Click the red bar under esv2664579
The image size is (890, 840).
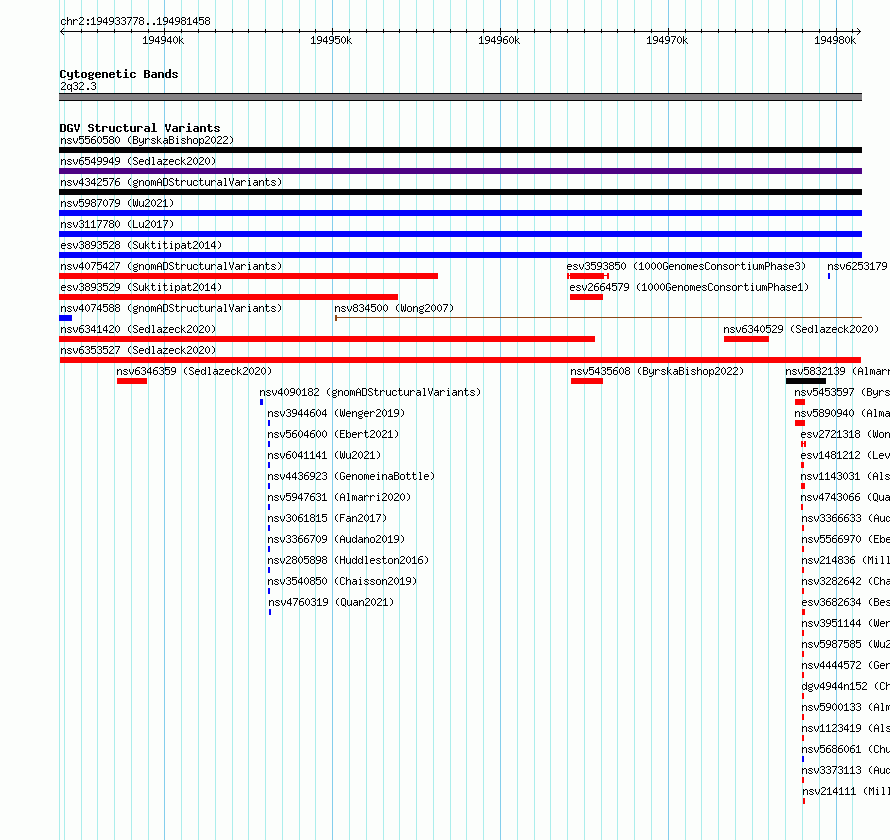(586, 297)
